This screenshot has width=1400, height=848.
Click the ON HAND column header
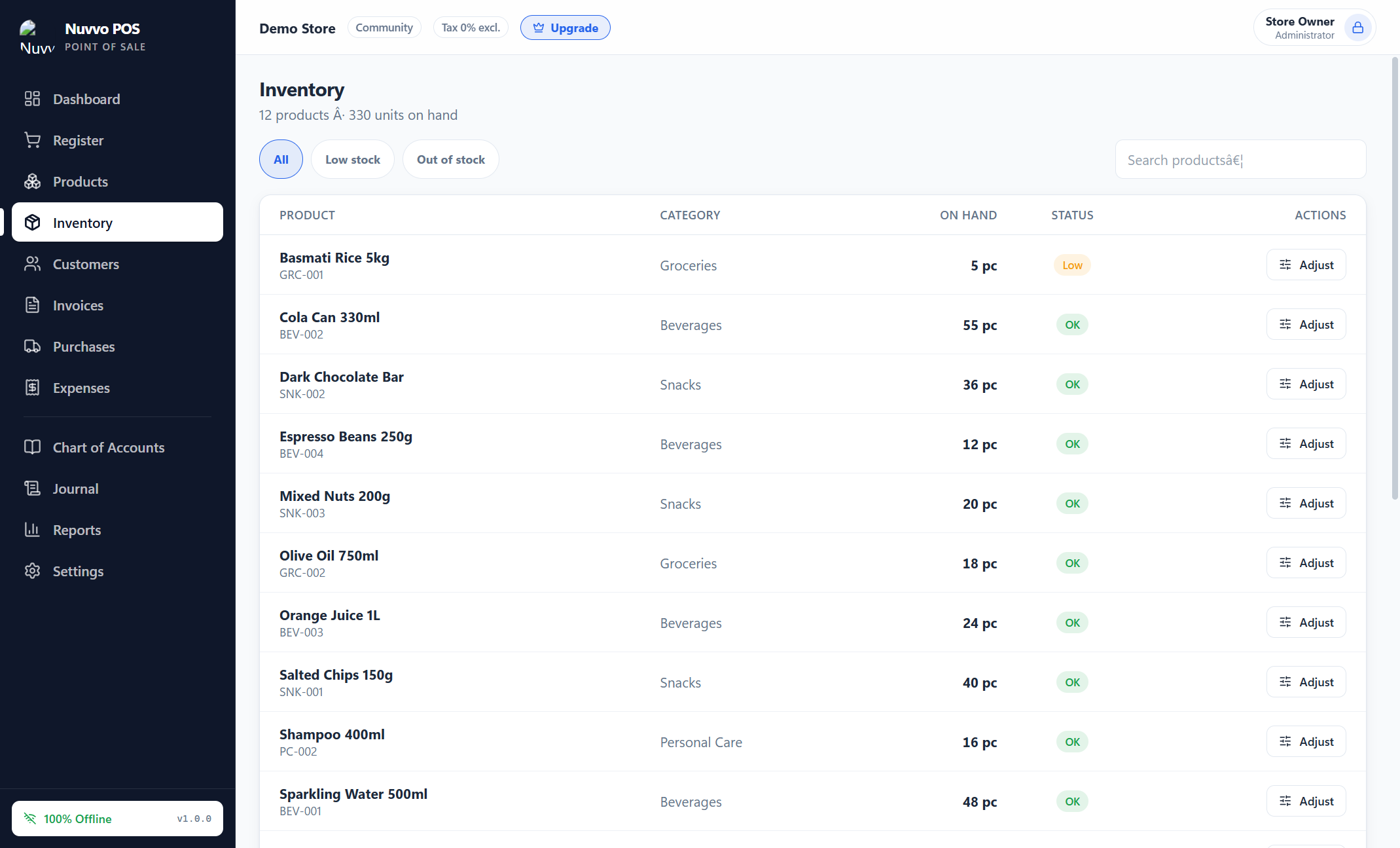pyautogui.click(x=969, y=215)
